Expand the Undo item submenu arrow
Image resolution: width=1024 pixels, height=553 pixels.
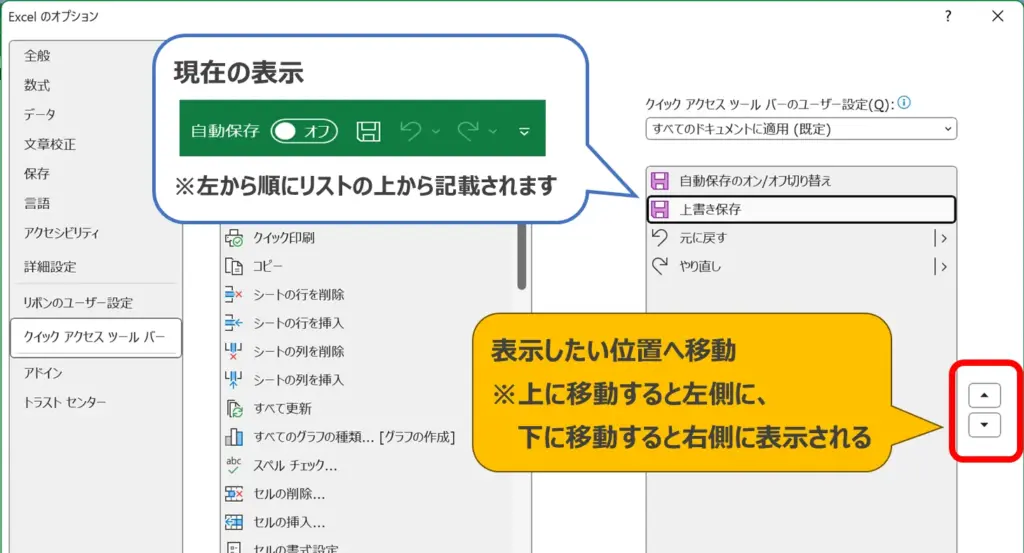pyautogui.click(x=940, y=238)
